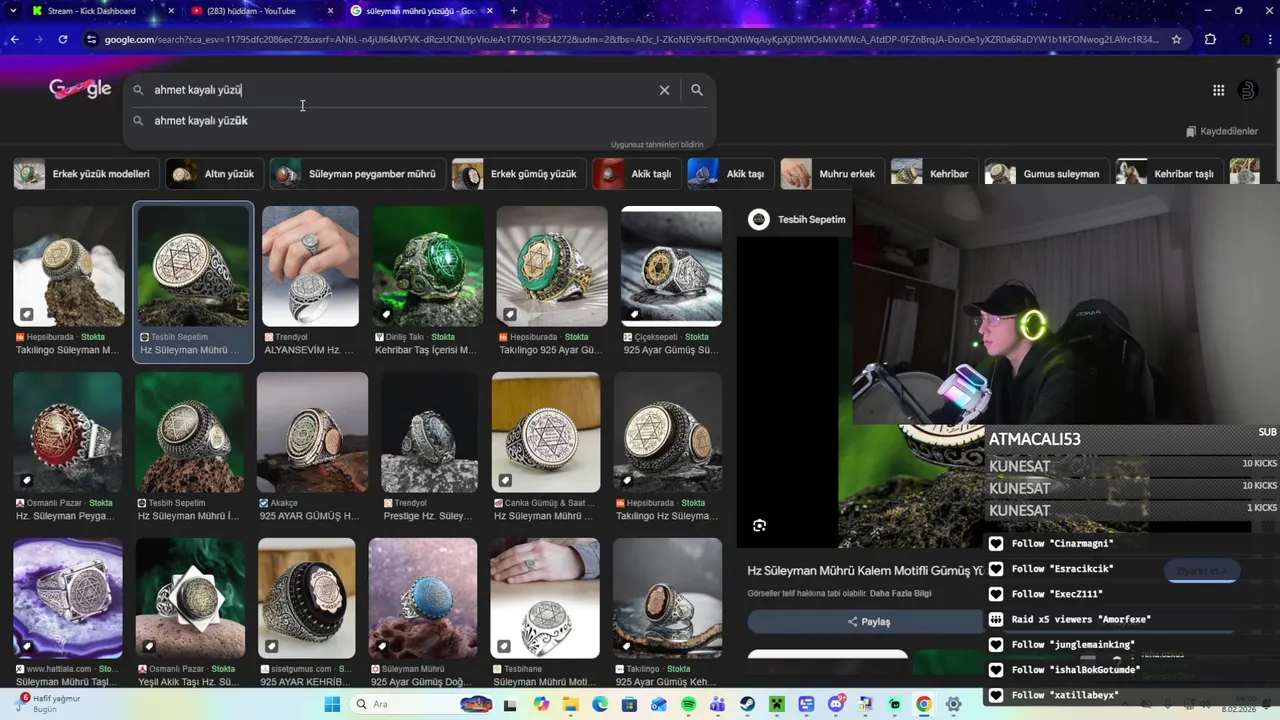Click the Paylaş share button

867,622
